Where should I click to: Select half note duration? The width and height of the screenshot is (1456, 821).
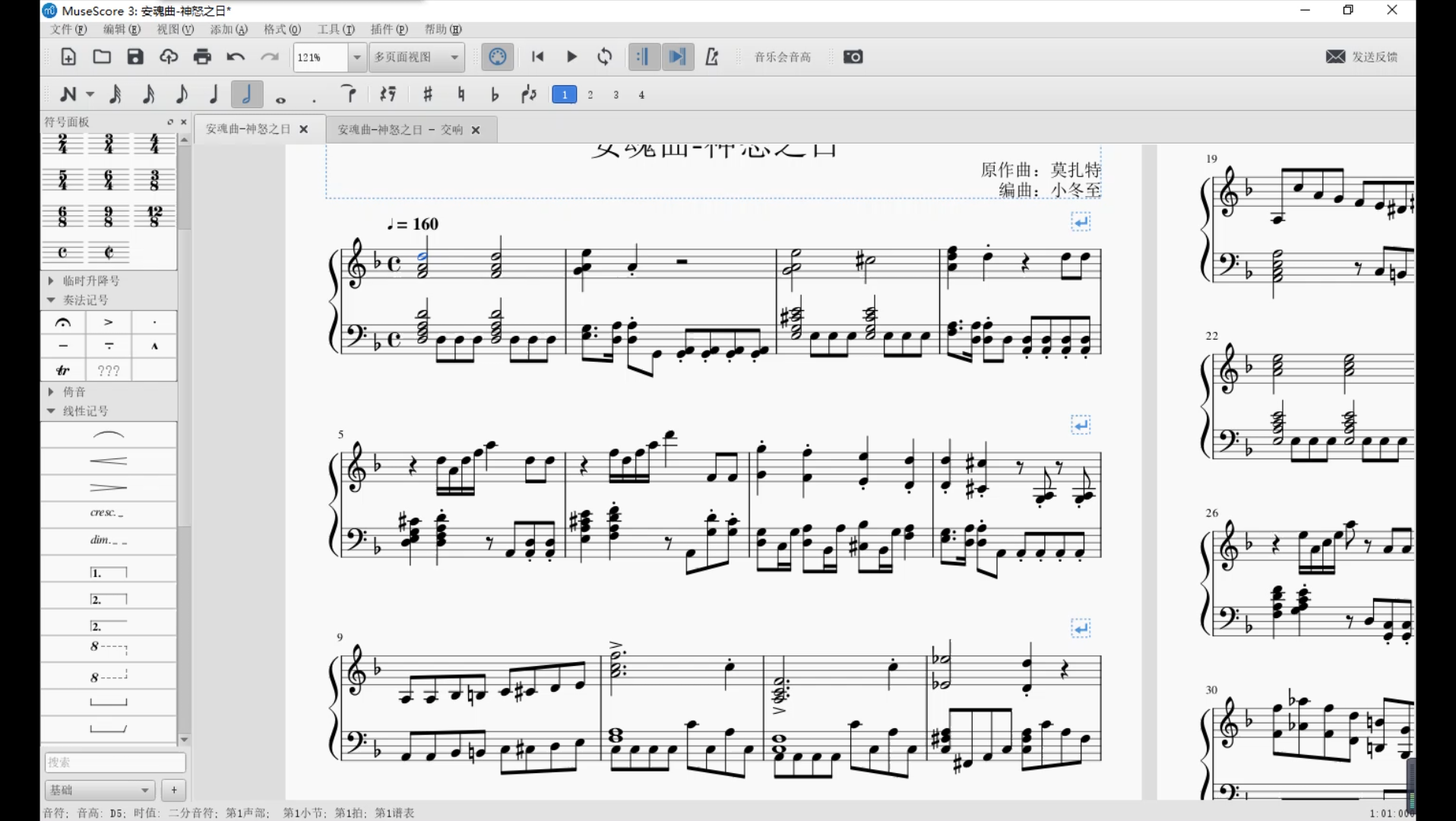(x=247, y=94)
